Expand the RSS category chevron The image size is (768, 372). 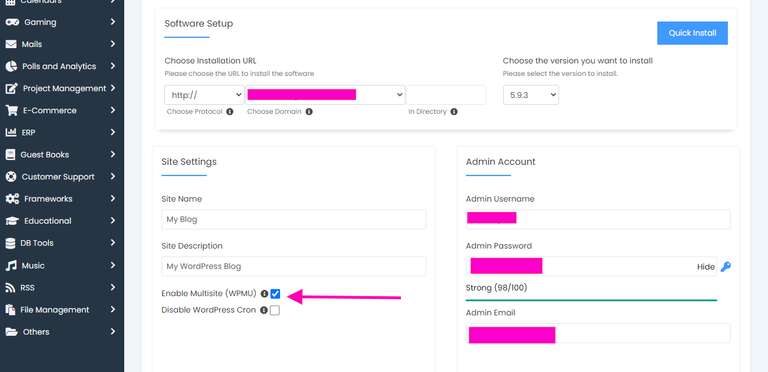point(113,287)
